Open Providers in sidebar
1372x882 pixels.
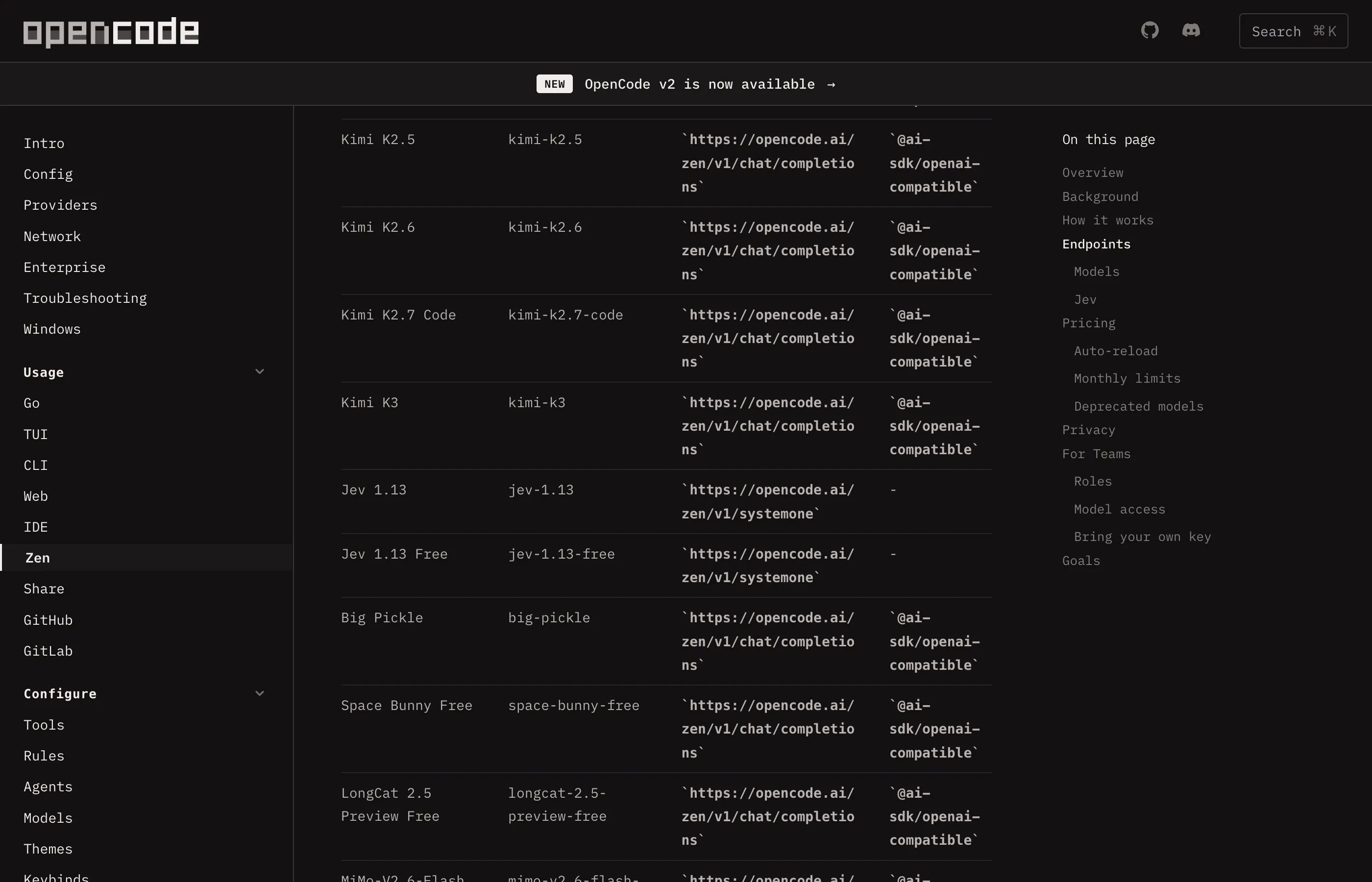[60, 205]
